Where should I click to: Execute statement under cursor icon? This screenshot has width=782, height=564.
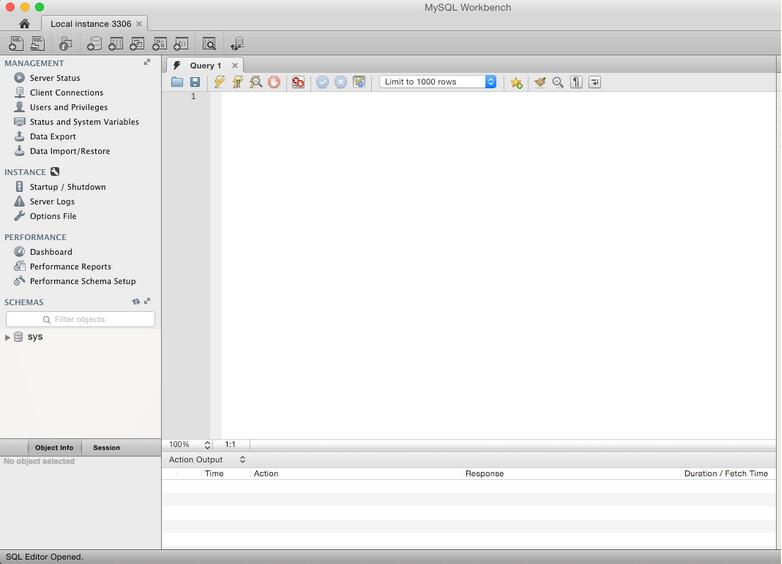click(x=237, y=82)
